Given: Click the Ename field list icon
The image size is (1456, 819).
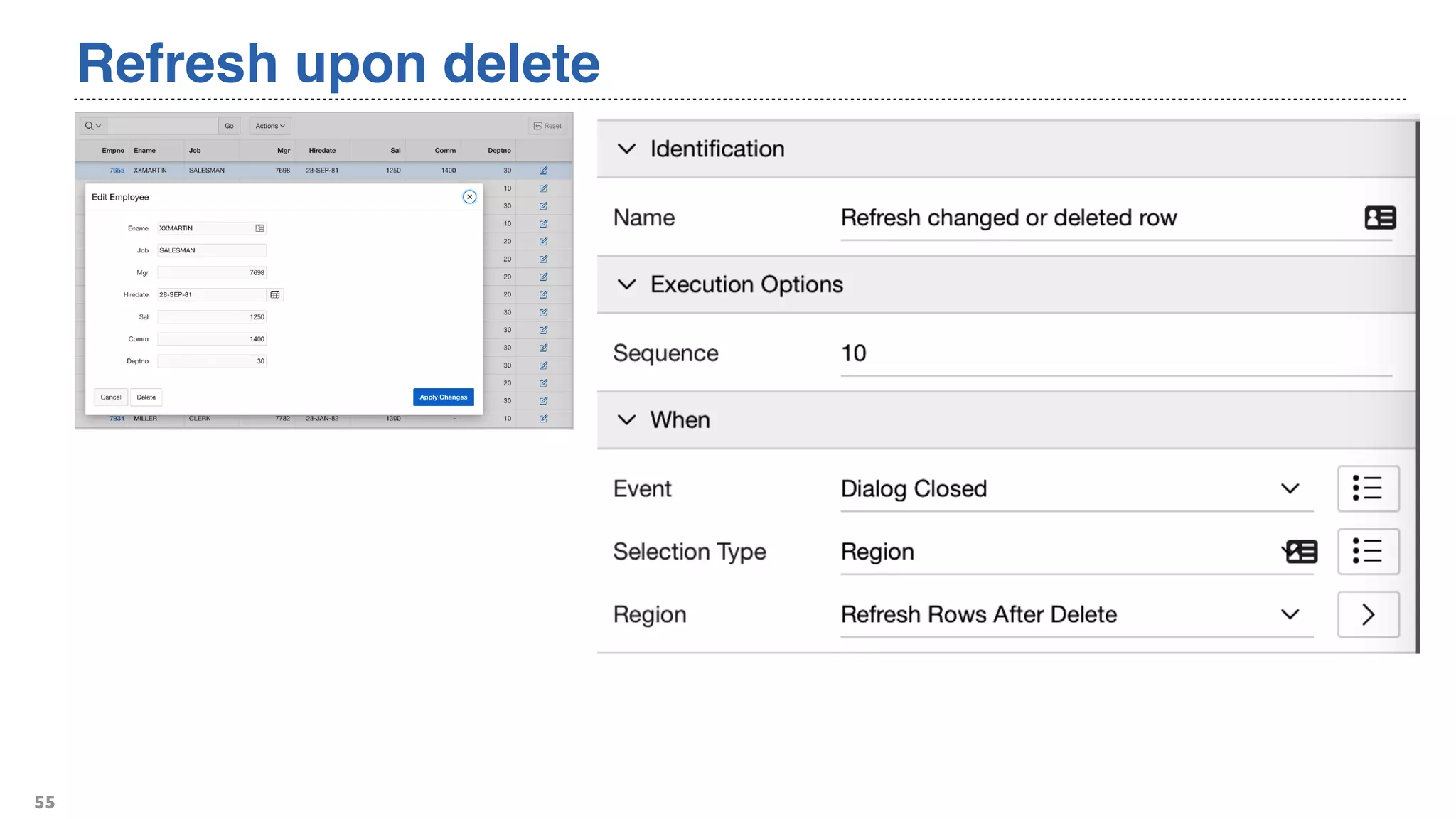Looking at the screenshot, I should (x=260, y=228).
